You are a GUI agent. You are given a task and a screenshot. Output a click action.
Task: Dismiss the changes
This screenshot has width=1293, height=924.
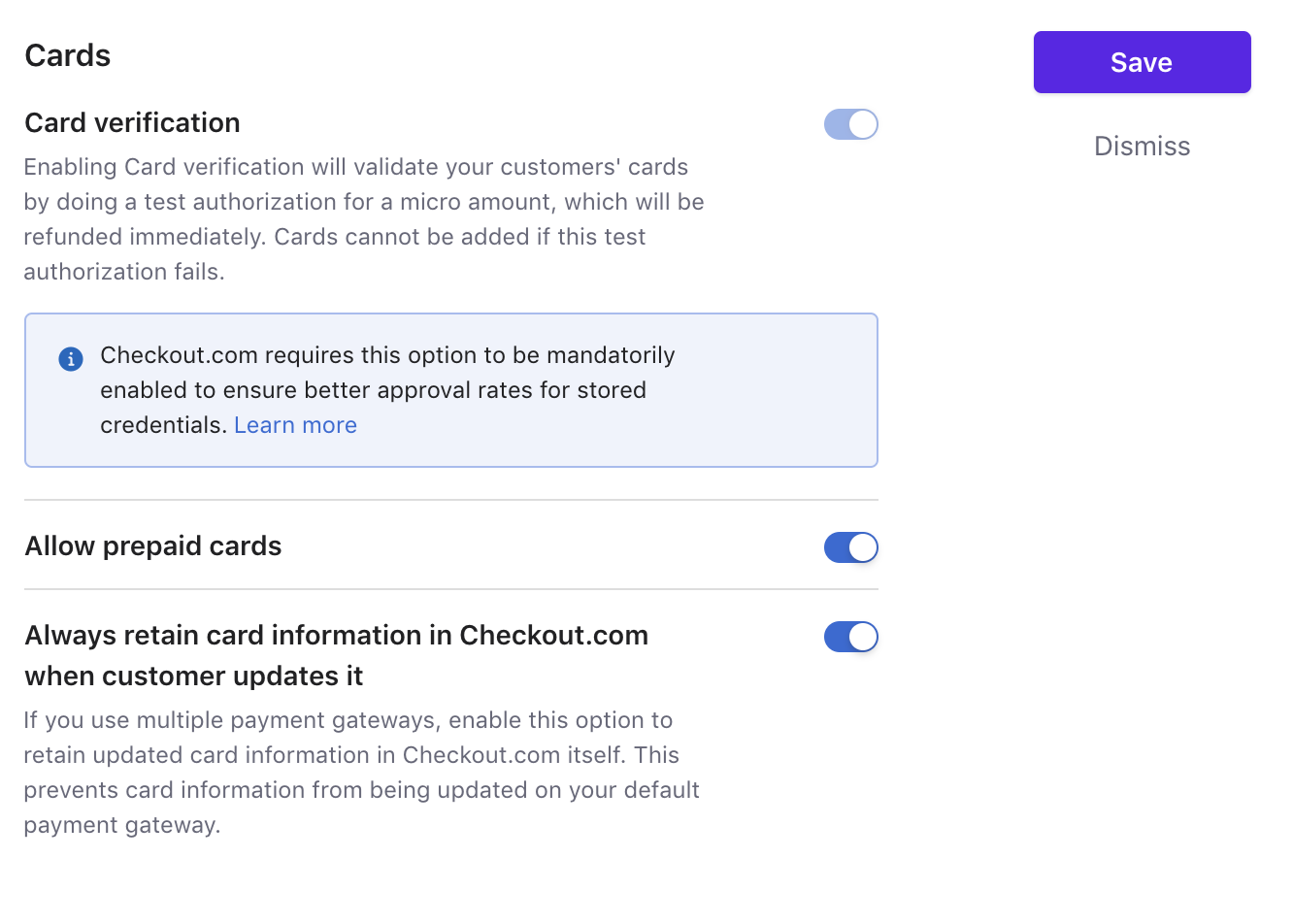click(1142, 147)
